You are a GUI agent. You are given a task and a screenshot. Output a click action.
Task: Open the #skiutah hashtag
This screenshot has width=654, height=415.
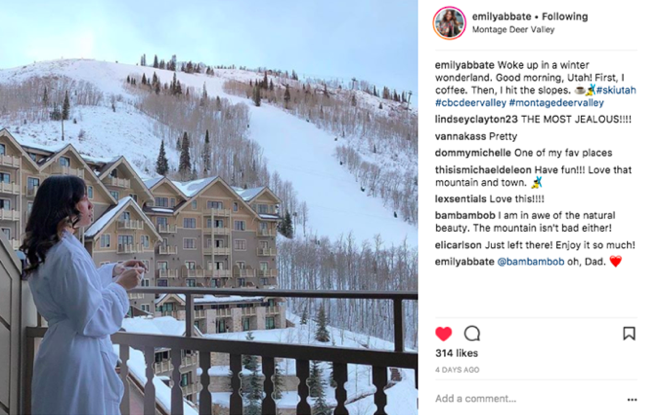[616, 90]
